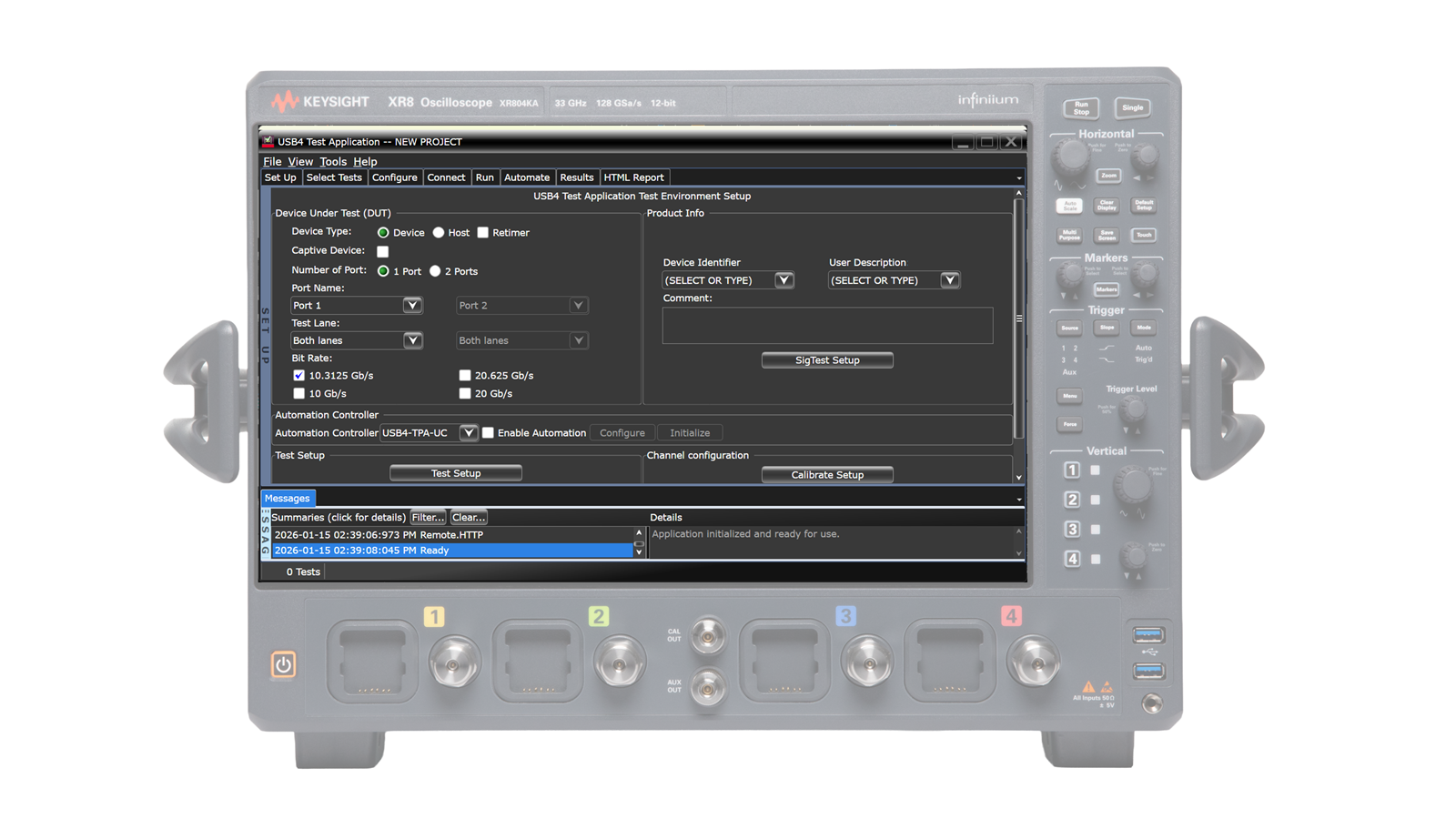This screenshot has height=819, width=1456.
Task: Click the Touch button on front panel
Action: point(1144,235)
